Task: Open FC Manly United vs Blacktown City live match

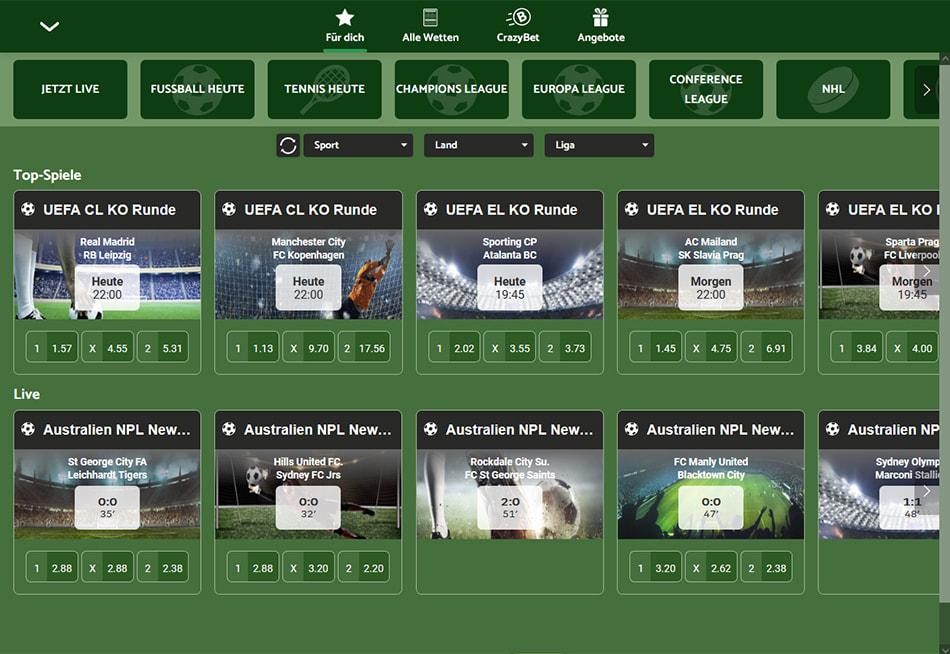Action: click(711, 494)
